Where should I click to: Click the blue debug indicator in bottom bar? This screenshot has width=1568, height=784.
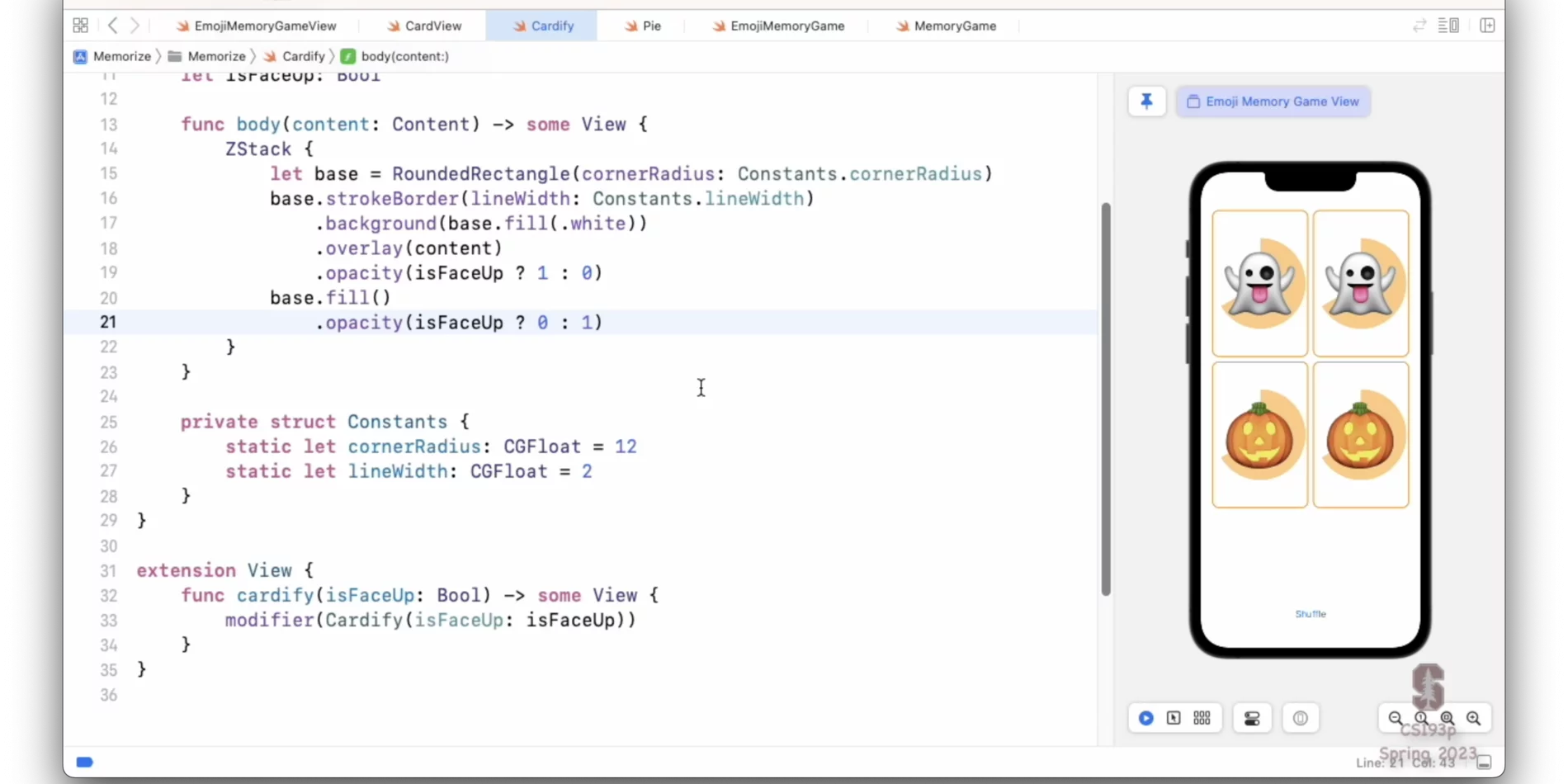pos(84,762)
